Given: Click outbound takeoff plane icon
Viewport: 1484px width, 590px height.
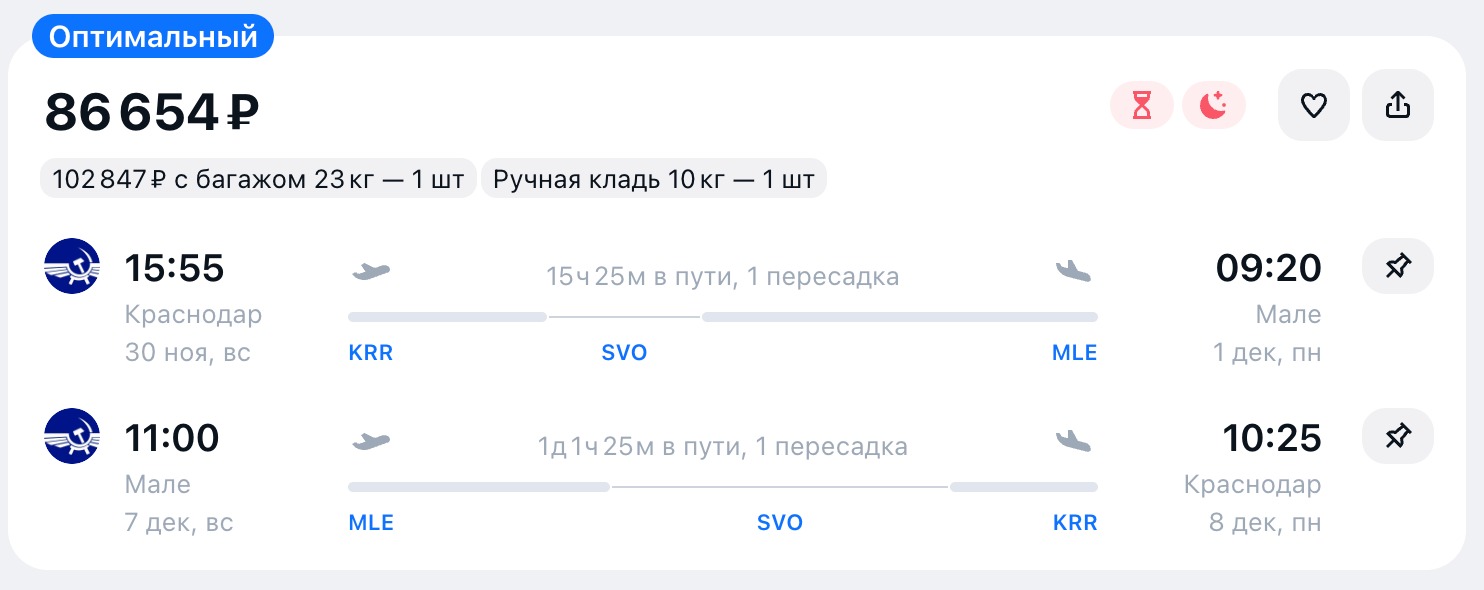Looking at the screenshot, I should click(x=371, y=270).
